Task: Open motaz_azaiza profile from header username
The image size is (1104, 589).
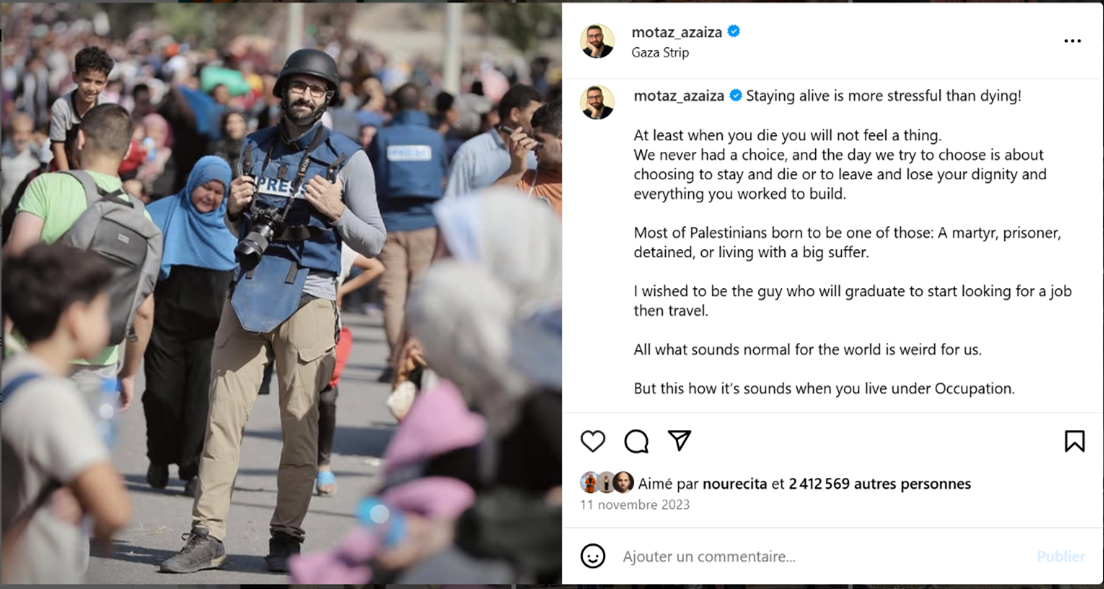Action: tap(677, 32)
